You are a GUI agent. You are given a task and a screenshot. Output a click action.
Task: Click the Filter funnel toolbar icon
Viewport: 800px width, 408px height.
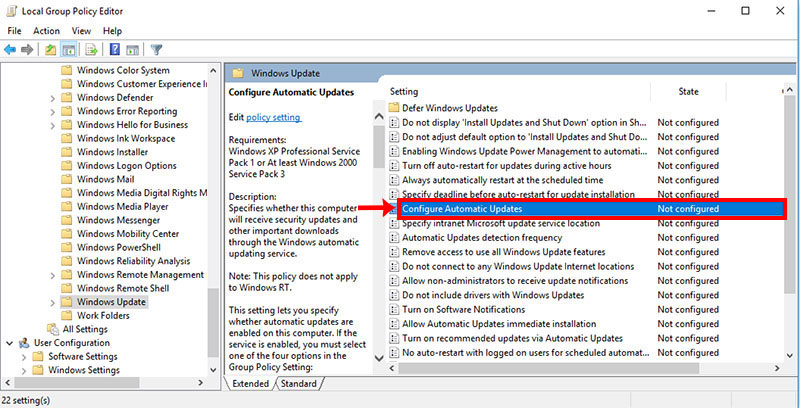[x=157, y=49]
